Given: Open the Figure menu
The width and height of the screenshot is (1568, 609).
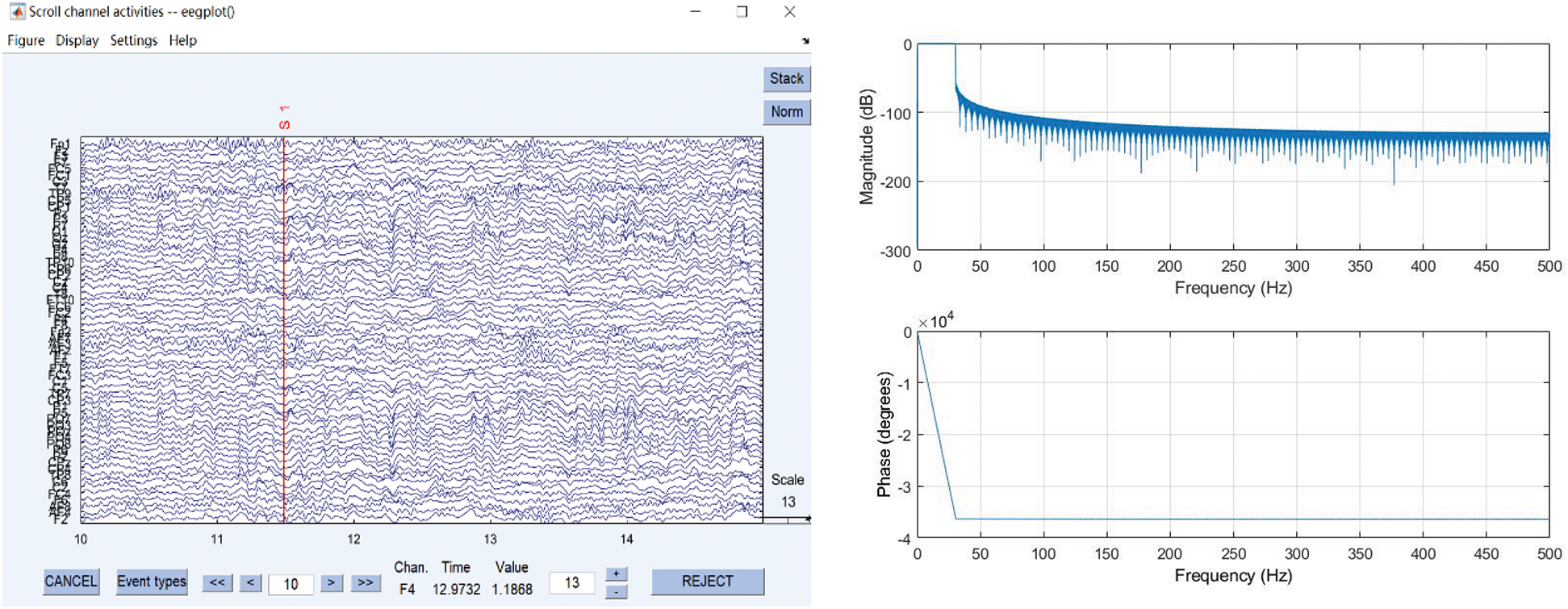Looking at the screenshot, I should (26, 40).
